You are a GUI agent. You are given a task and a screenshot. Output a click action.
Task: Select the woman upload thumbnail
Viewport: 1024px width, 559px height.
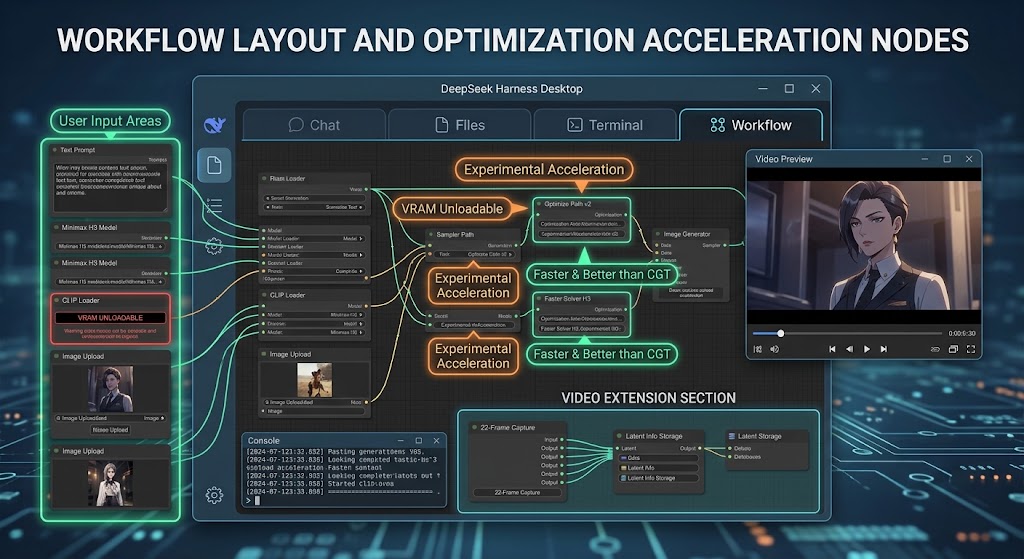coord(110,483)
